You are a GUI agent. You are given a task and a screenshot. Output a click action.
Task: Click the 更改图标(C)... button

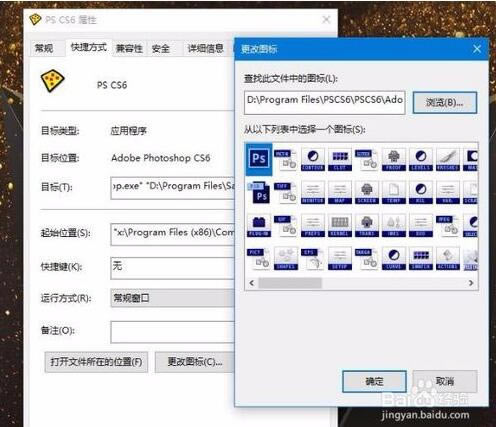pos(195,362)
